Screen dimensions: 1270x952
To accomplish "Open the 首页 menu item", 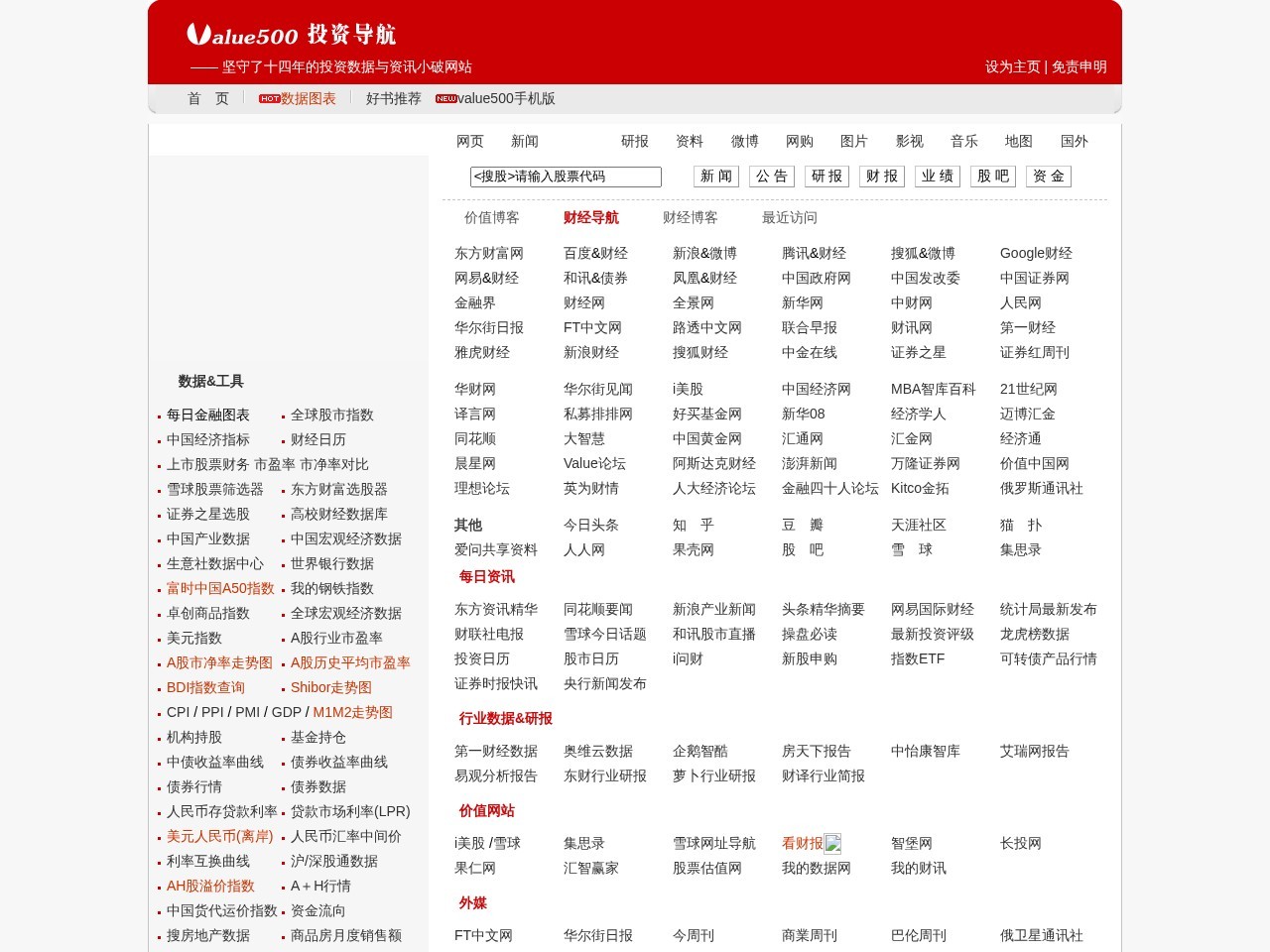I will point(208,98).
